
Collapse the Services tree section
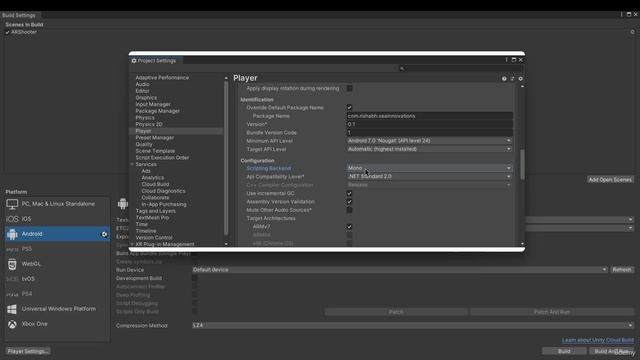pos(132,164)
